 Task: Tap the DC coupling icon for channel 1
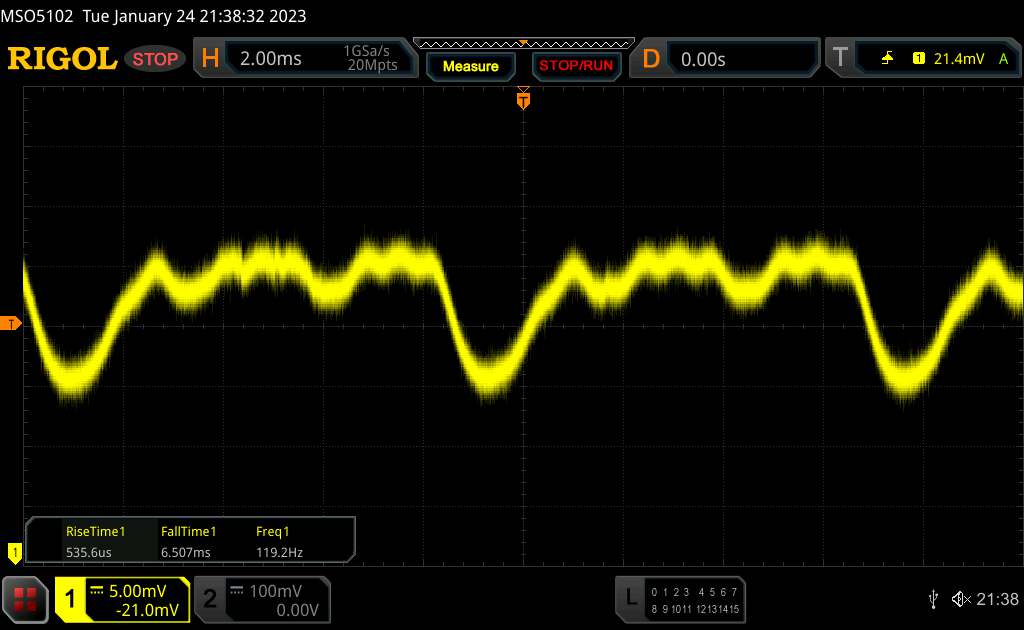pos(97,591)
